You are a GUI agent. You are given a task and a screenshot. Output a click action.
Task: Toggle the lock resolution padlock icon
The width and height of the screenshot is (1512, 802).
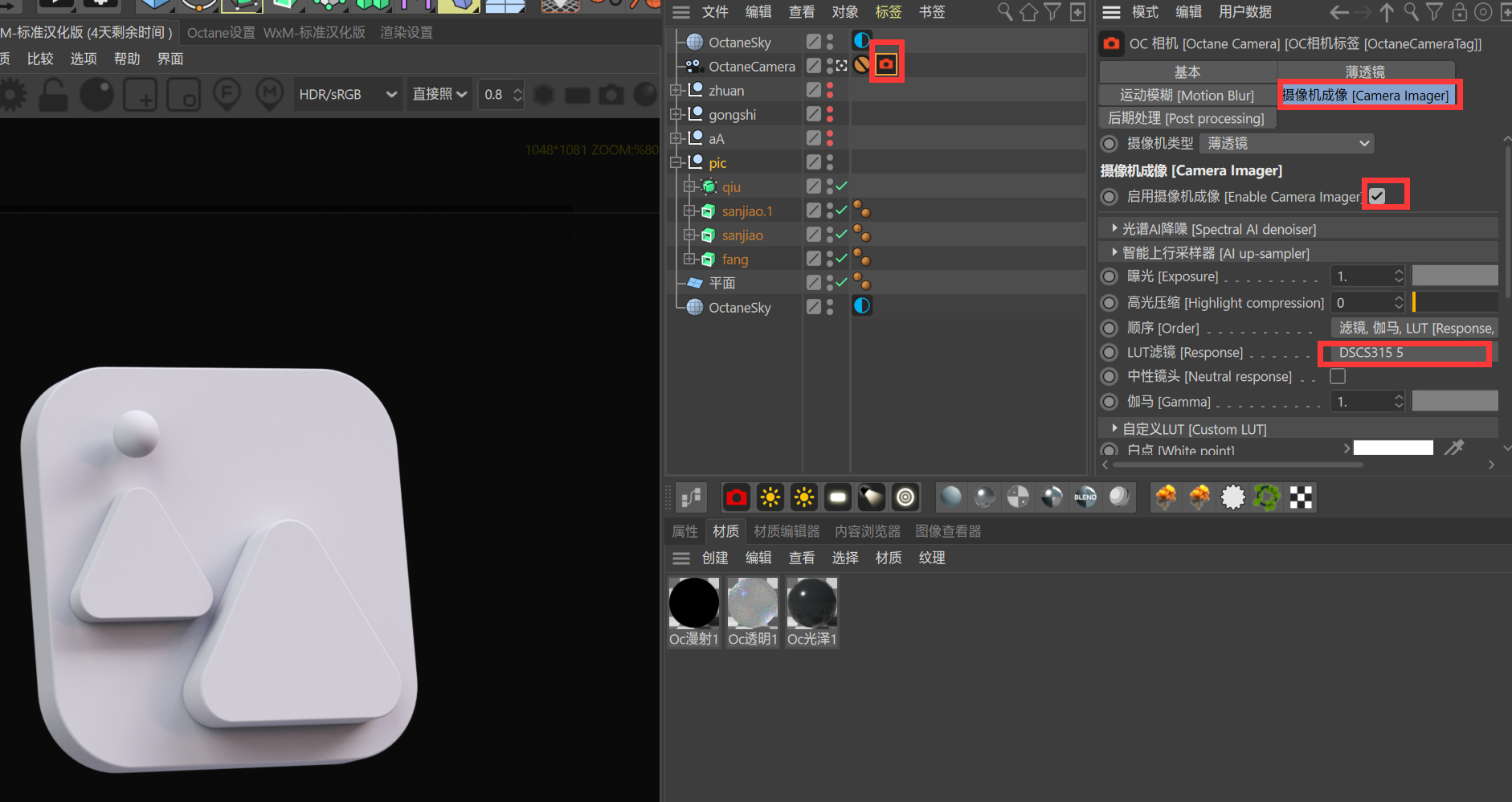pyautogui.click(x=53, y=95)
